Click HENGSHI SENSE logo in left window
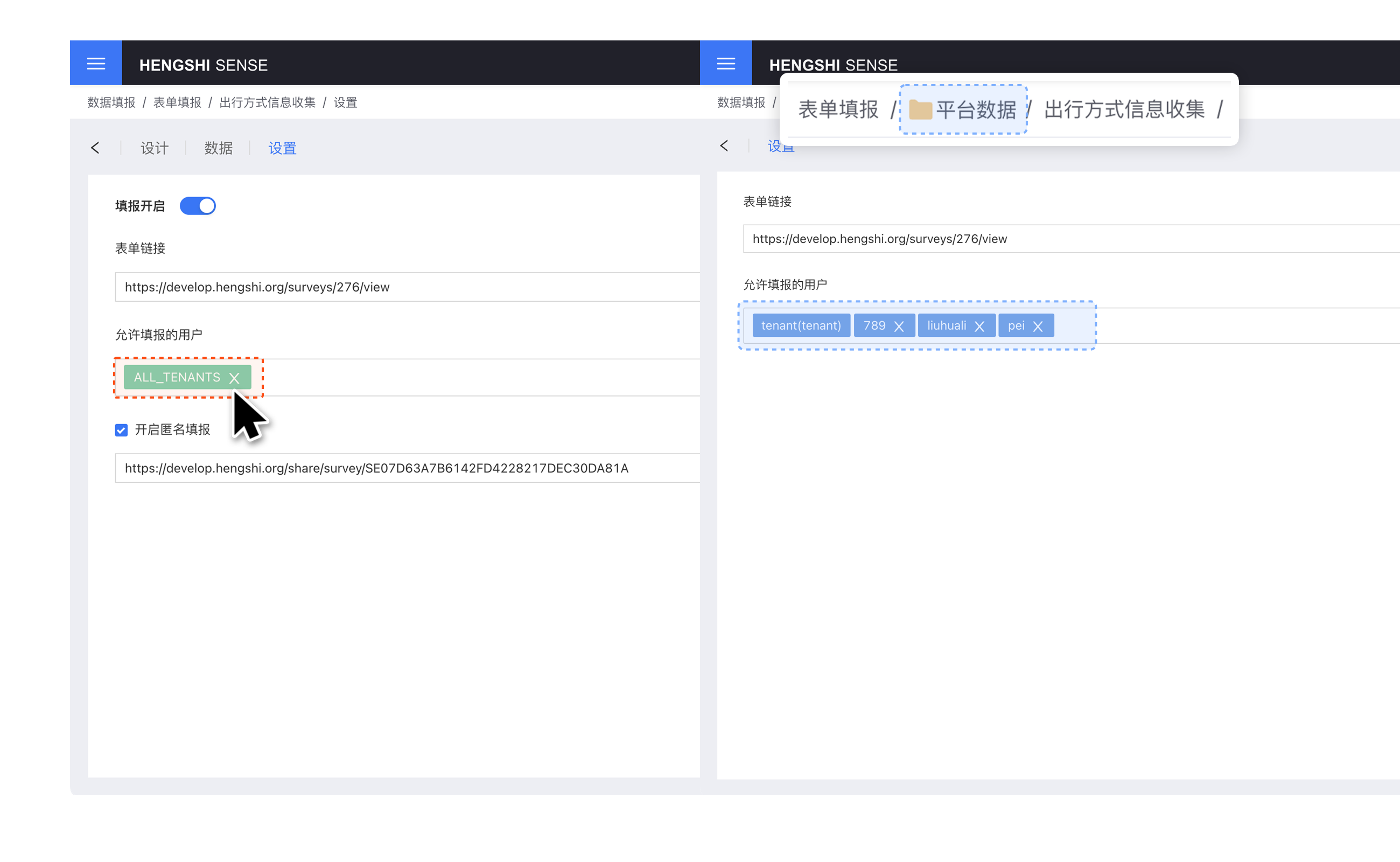Screen dimensions: 1400x862 [x=204, y=65]
